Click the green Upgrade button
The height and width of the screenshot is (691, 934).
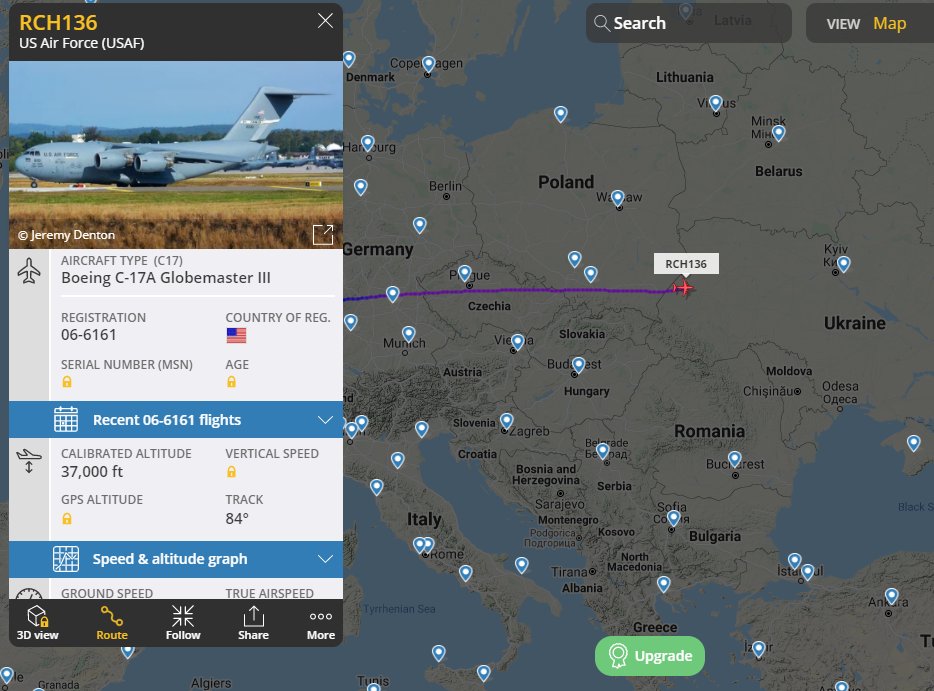(x=650, y=656)
